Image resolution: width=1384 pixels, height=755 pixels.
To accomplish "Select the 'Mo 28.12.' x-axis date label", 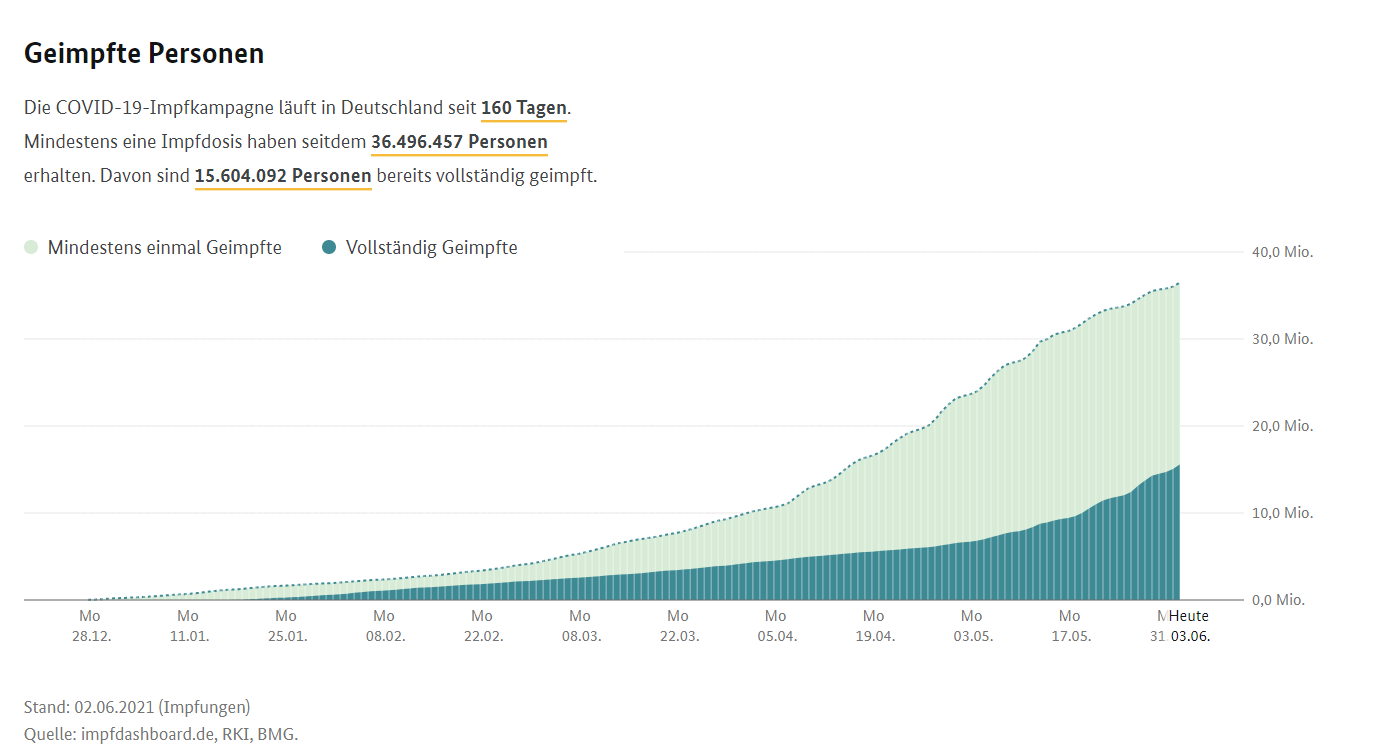I will [90, 626].
